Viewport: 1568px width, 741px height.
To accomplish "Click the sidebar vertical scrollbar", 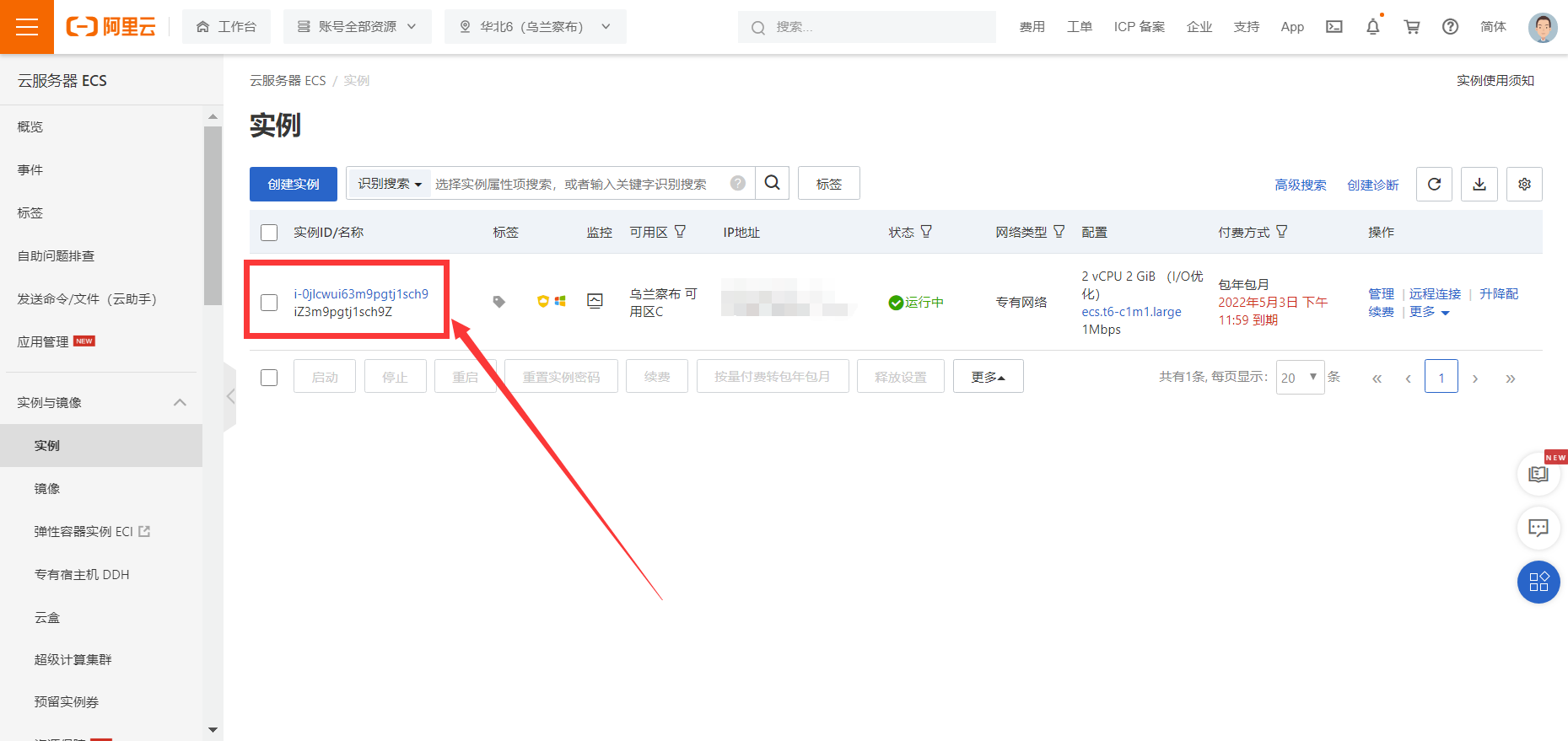I will click(x=213, y=215).
